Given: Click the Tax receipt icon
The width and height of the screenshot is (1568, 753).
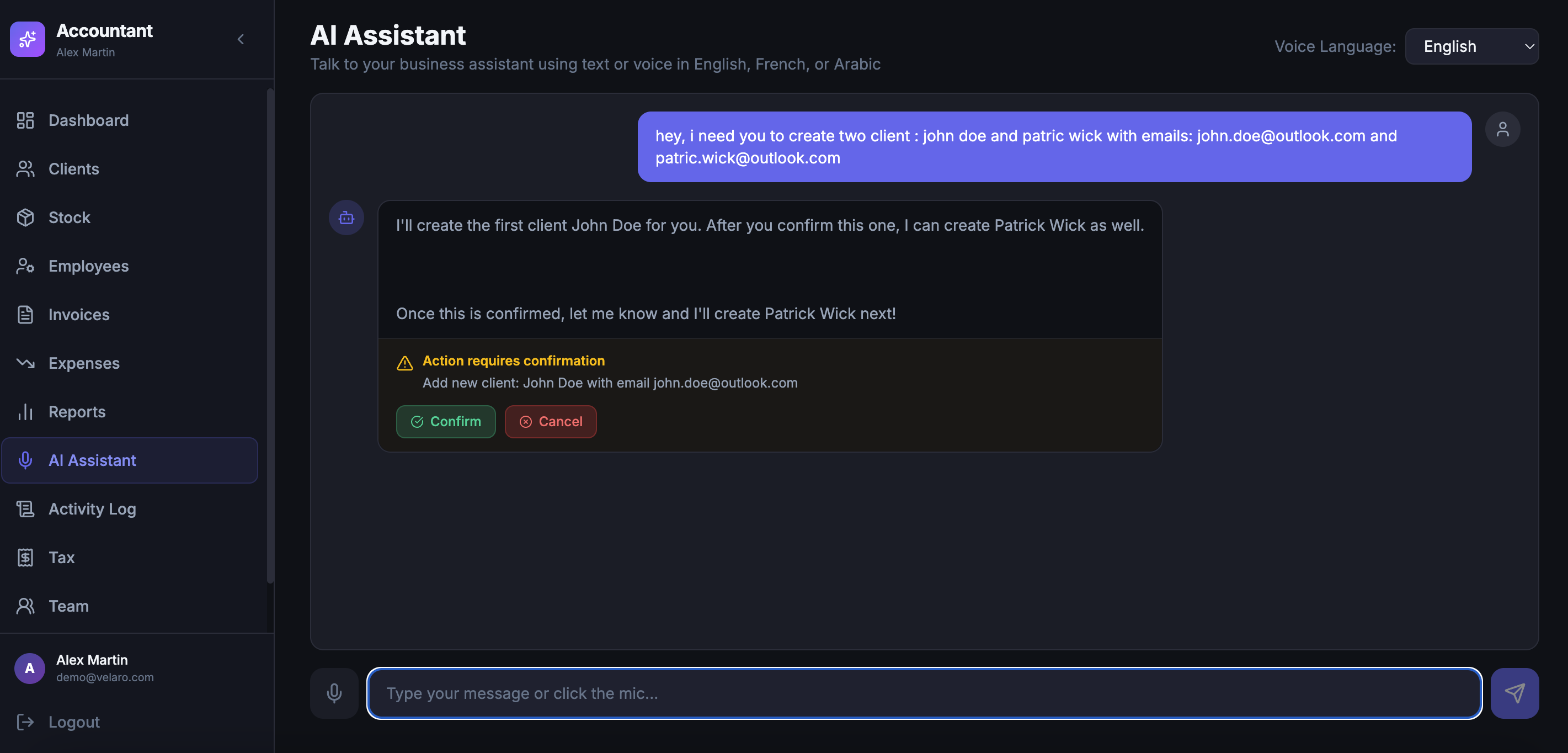Looking at the screenshot, I should tap(25, 558).
